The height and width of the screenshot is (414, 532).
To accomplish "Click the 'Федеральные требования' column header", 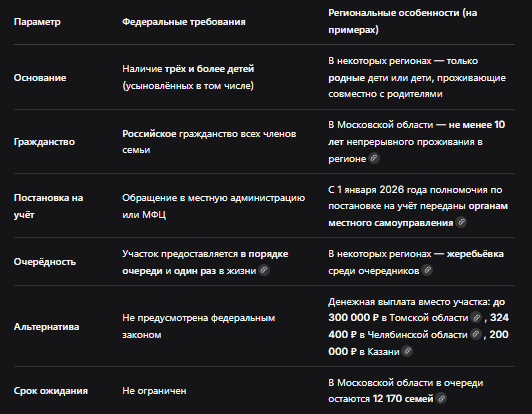I will click(184, 22).
